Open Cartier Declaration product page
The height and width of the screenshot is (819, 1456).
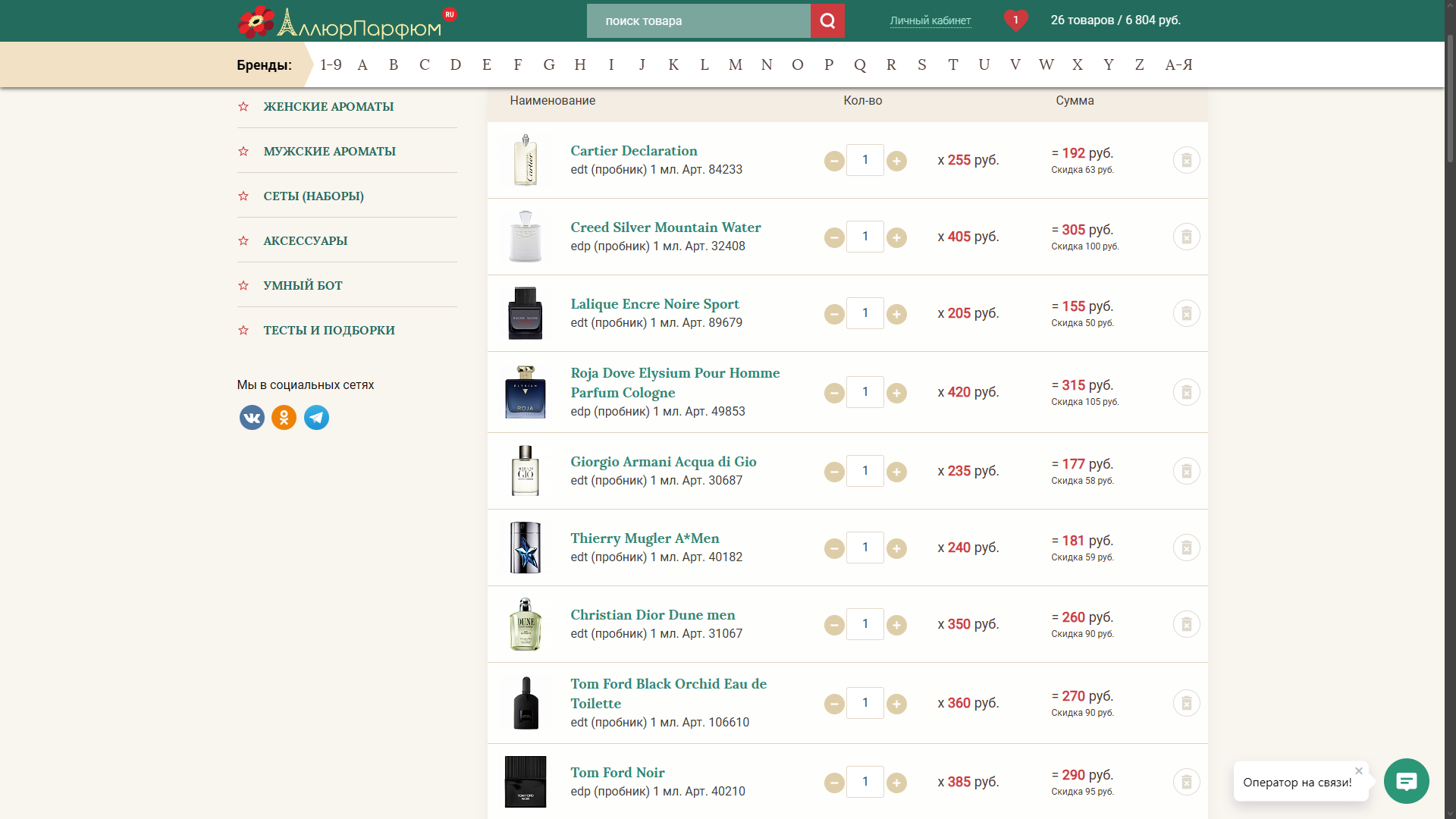pyautogui.click(x=633, y=151)
